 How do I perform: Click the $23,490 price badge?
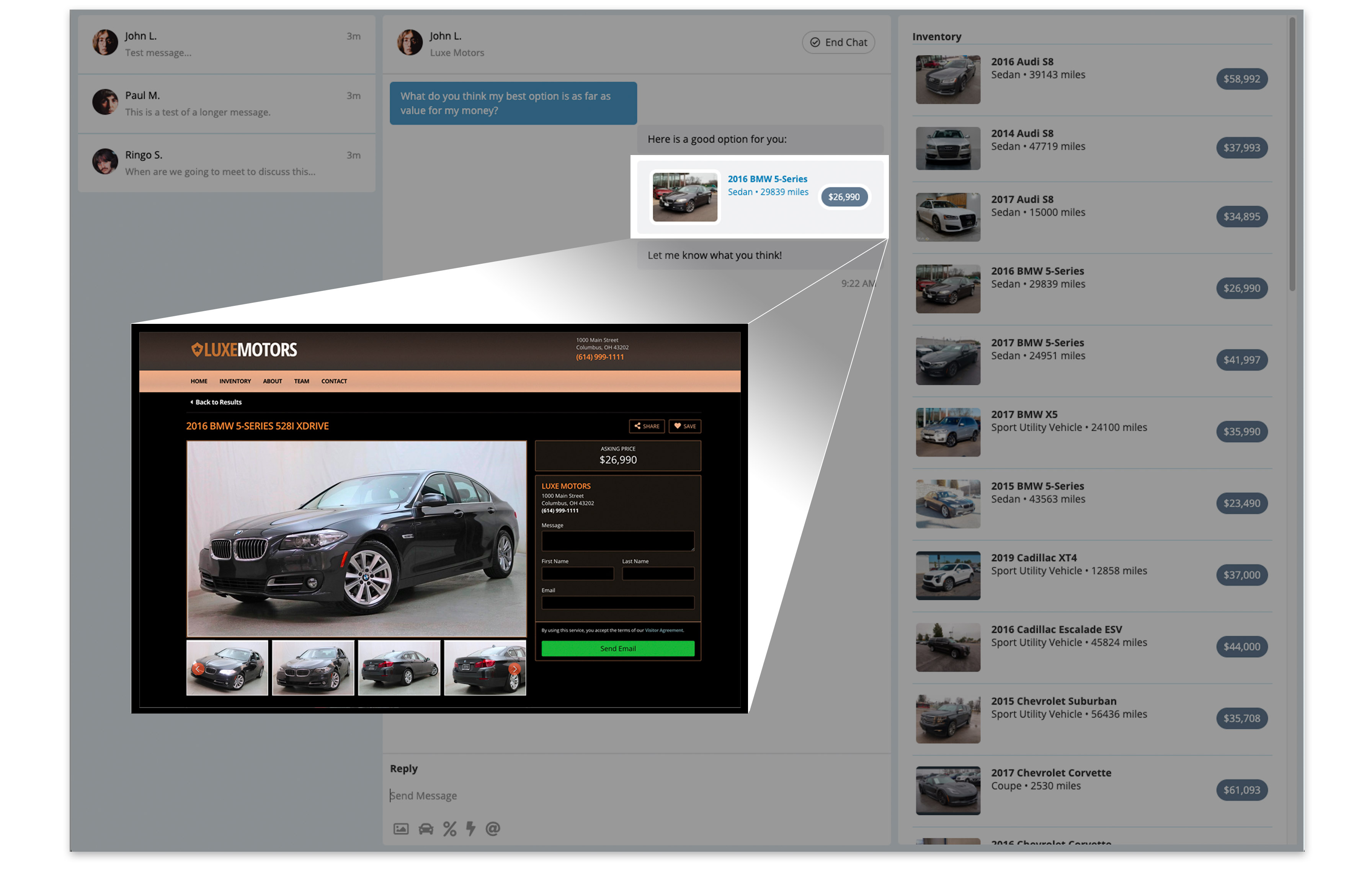[1241, 503]
